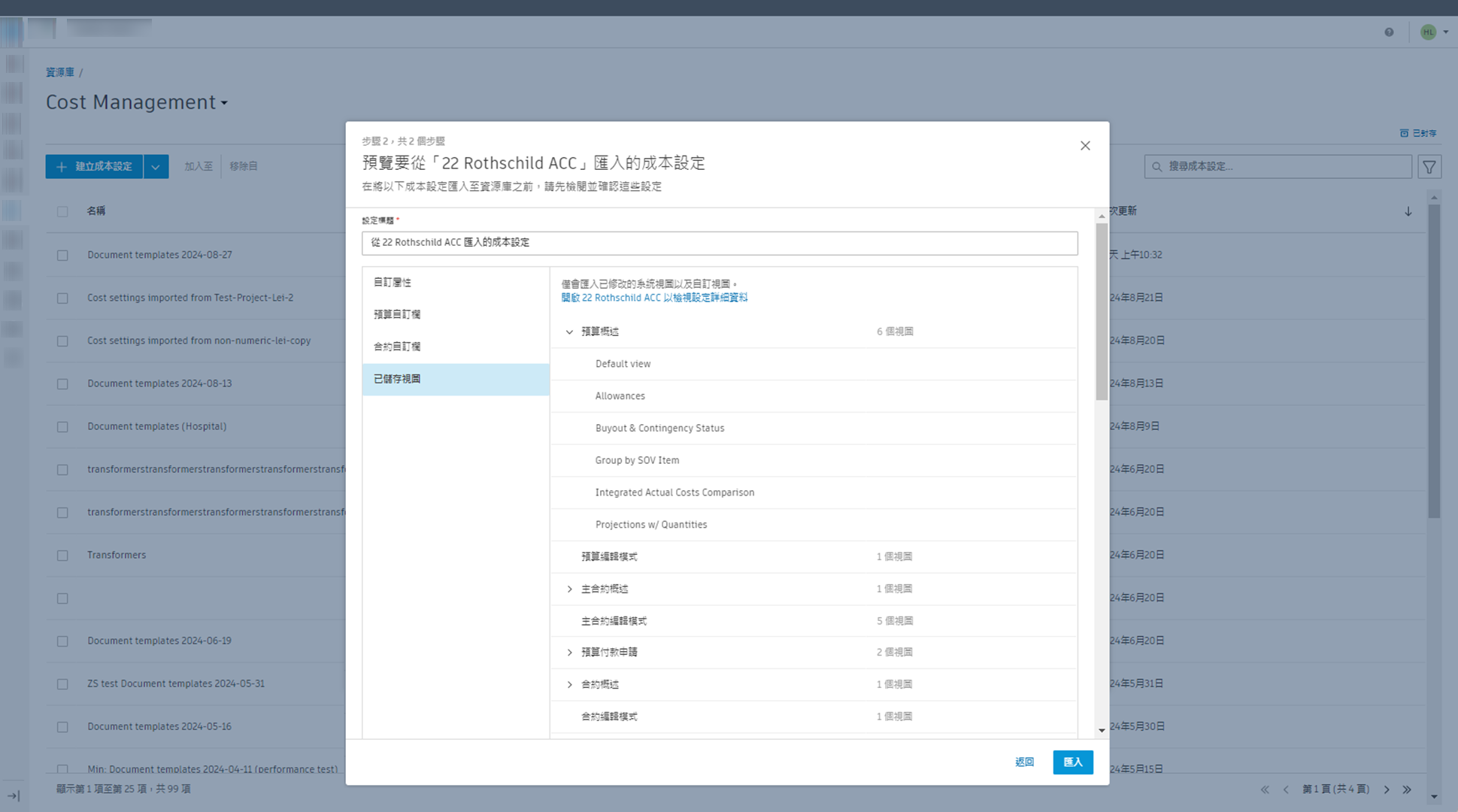Expand the 主合約概述 group
The image size is (1458, 812).
(x=569, y=589)
